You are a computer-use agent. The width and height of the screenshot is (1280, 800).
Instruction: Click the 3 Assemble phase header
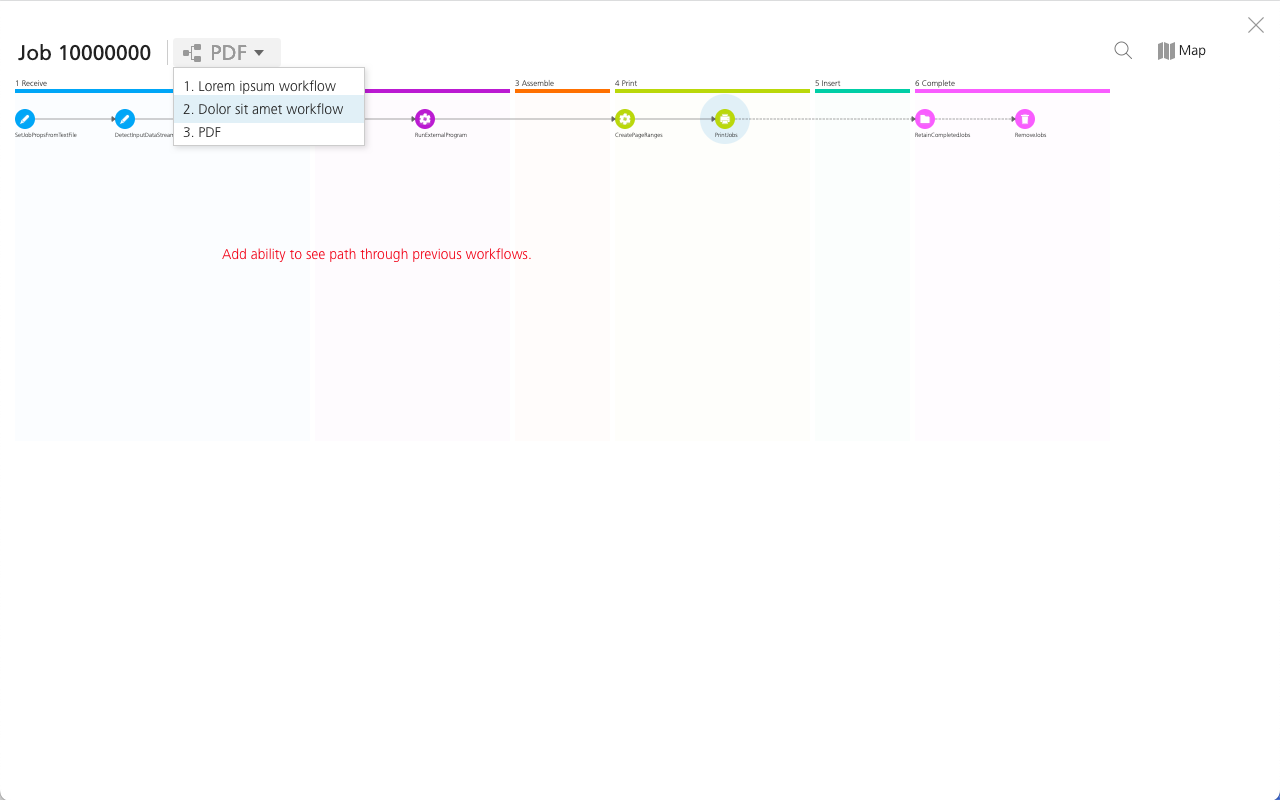pyautogui.click(x=535, y=84)
